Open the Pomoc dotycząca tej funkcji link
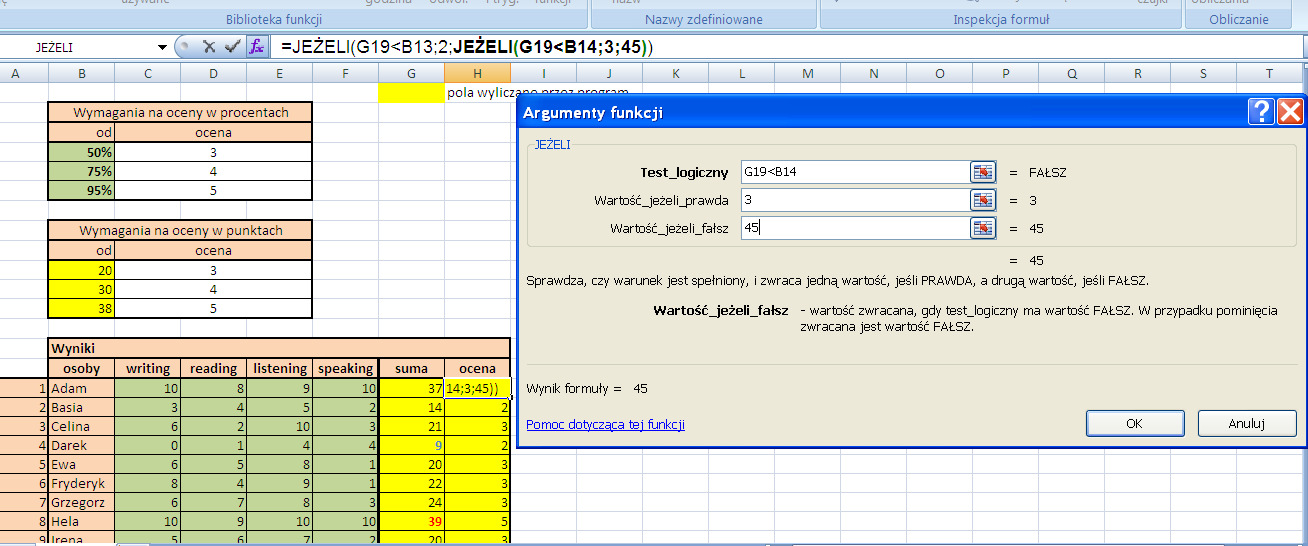 point(605,424)
